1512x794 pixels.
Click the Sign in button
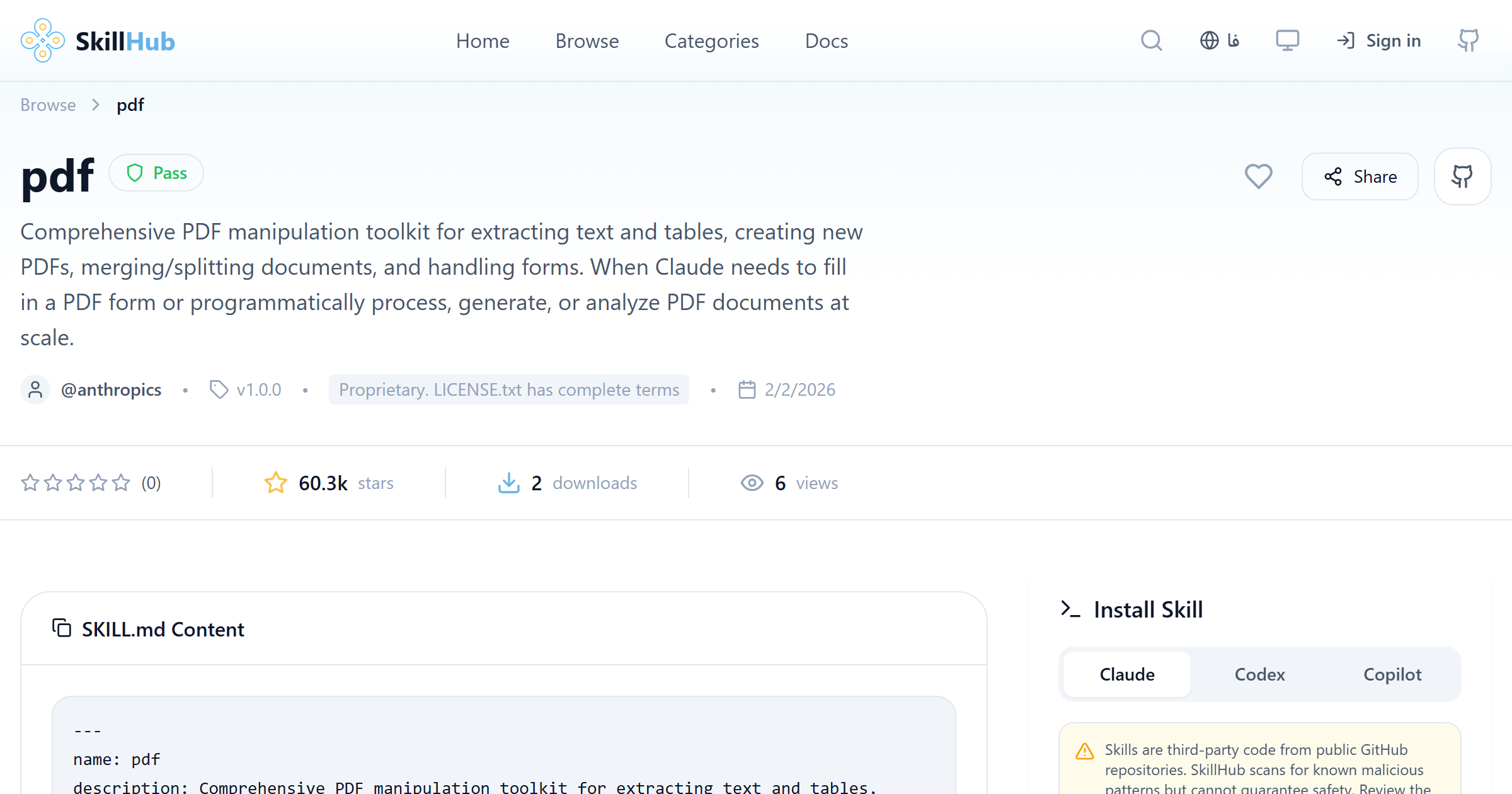pyautogui.click(x=1379, y=41)
